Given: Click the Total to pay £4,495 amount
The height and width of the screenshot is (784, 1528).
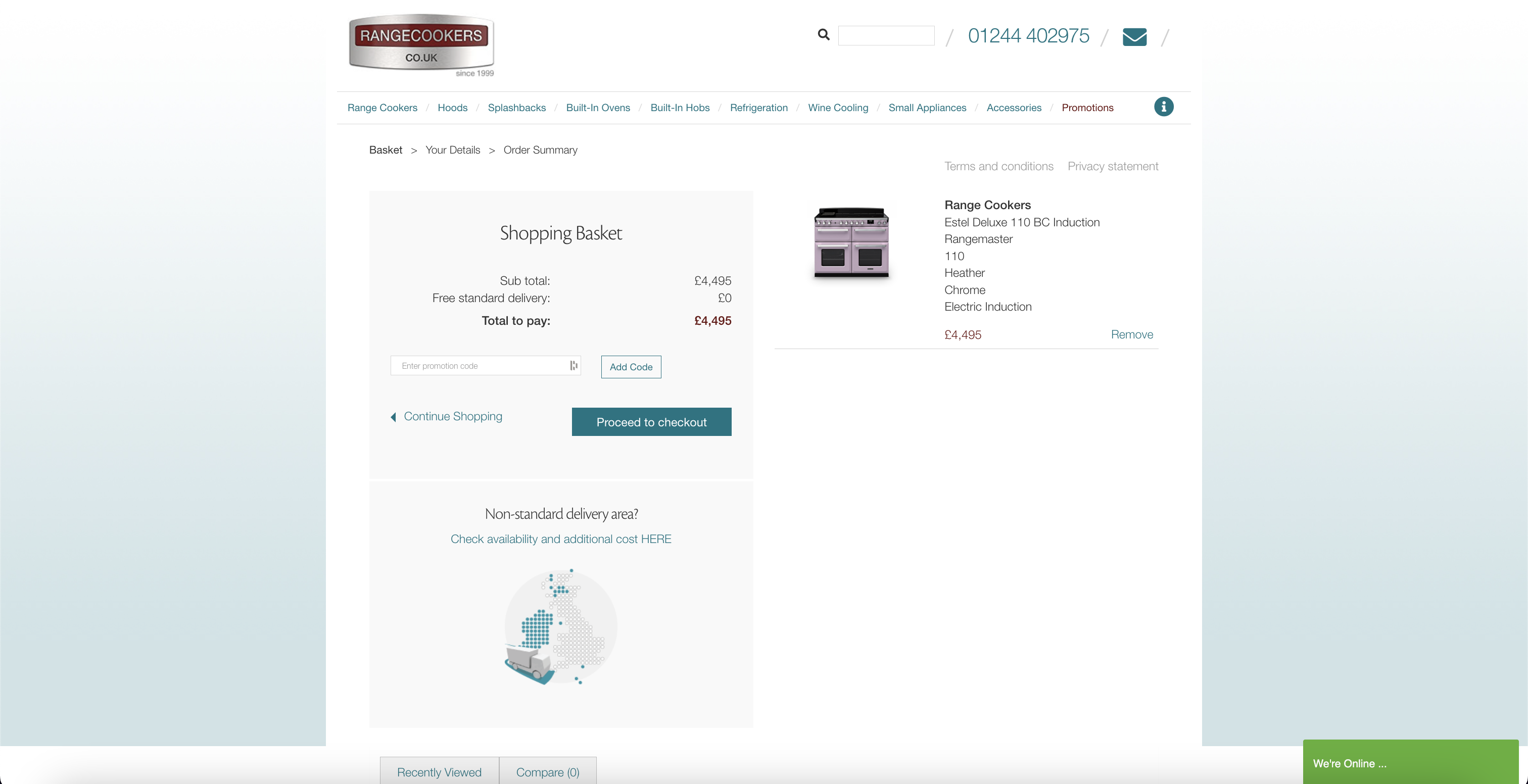Looking at the screenshot, I should pyautogui.click(x=712, y=321).
